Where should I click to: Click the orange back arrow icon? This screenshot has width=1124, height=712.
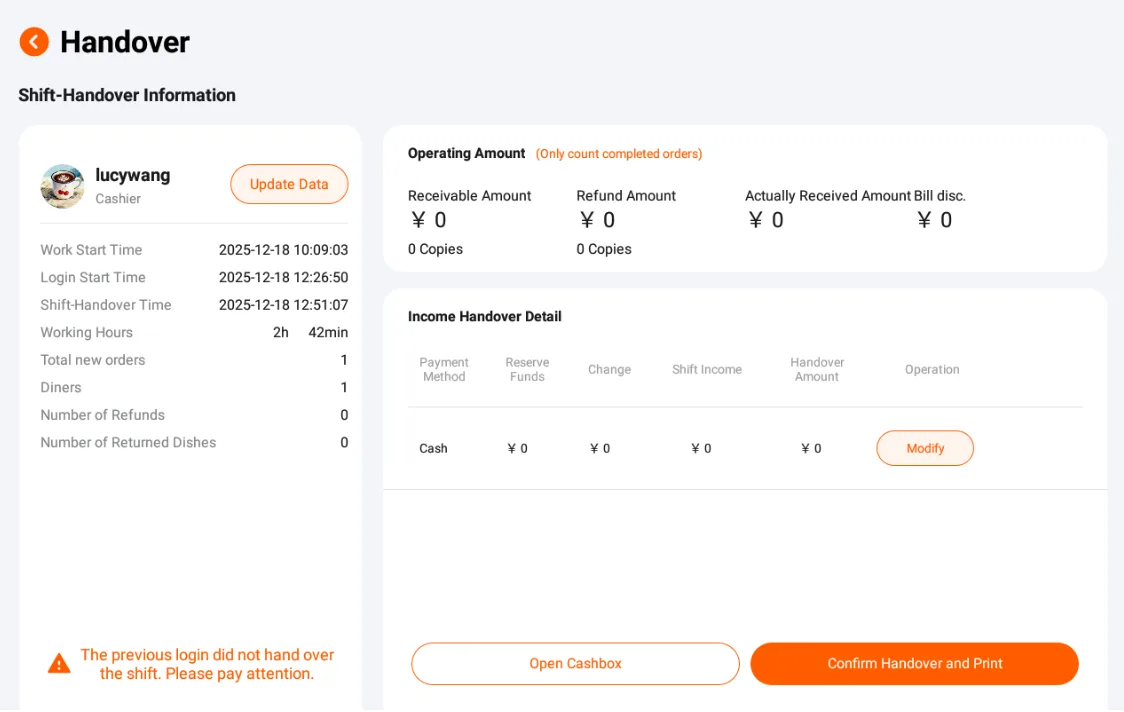pyautogui.click(x=34, y=42)
